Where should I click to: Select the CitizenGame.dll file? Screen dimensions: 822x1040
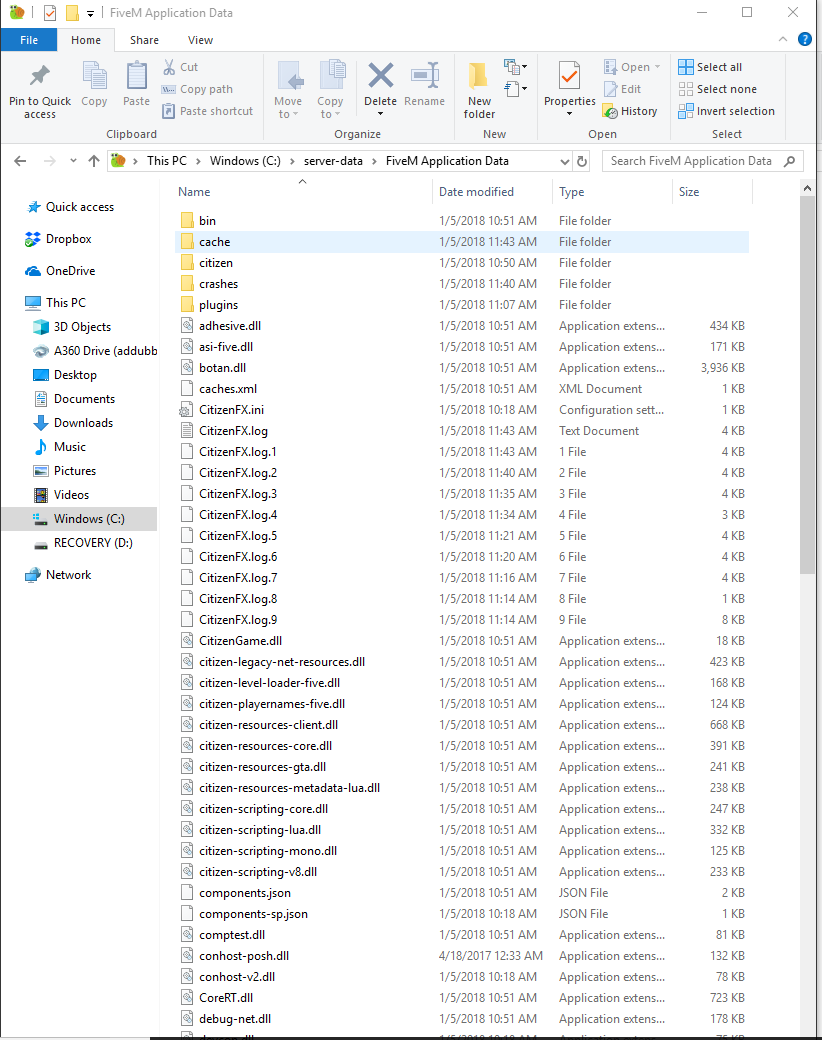tap(462, 641)
